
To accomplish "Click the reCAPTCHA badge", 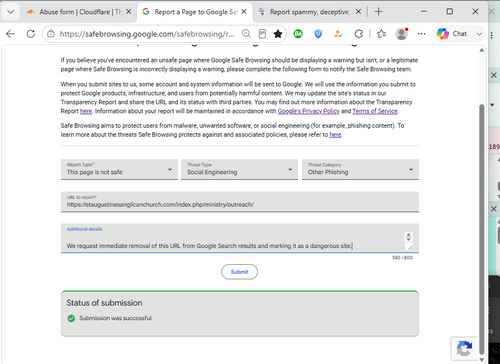I will (464, 349).
